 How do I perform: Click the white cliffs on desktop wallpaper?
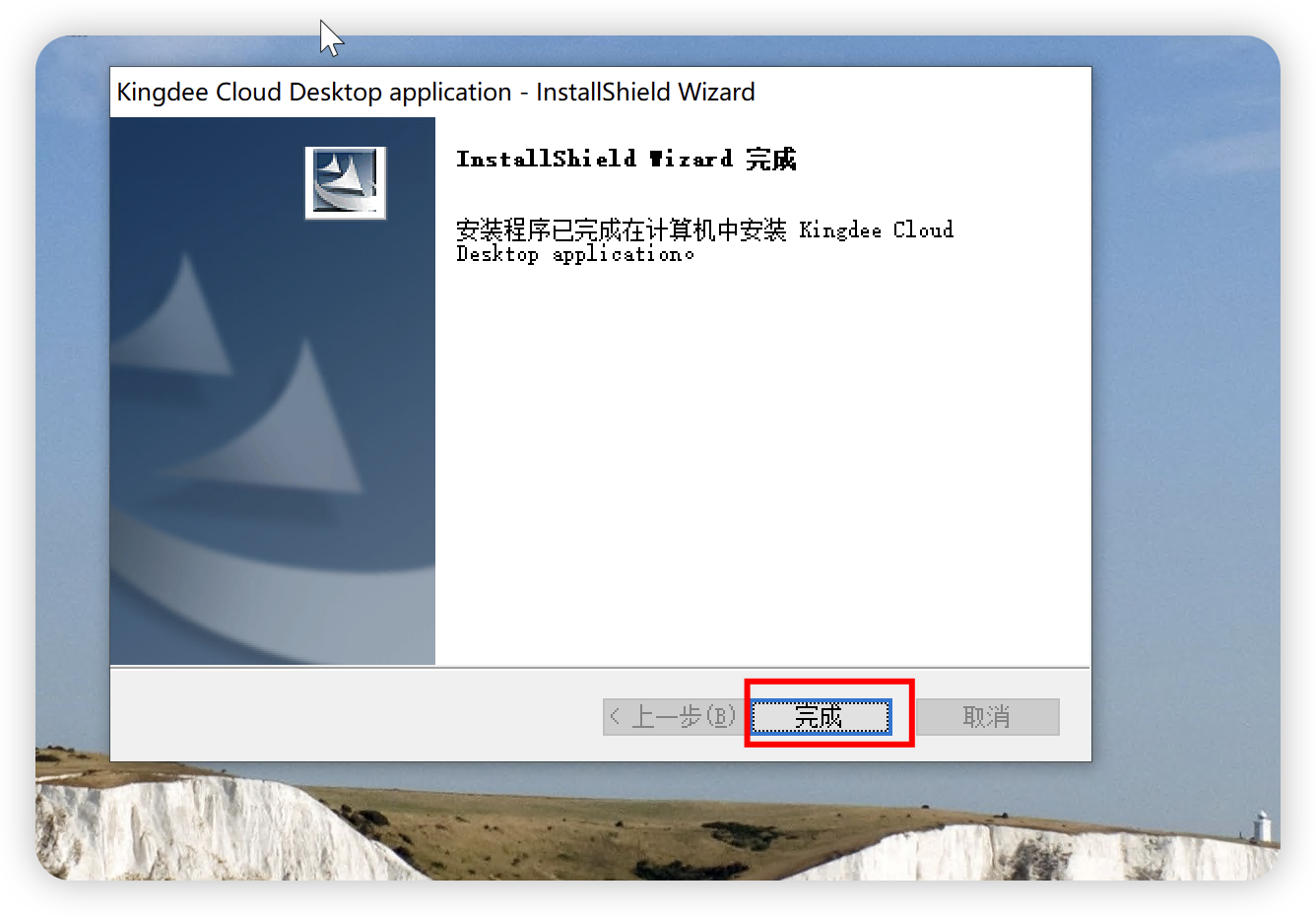click(197, 827)
